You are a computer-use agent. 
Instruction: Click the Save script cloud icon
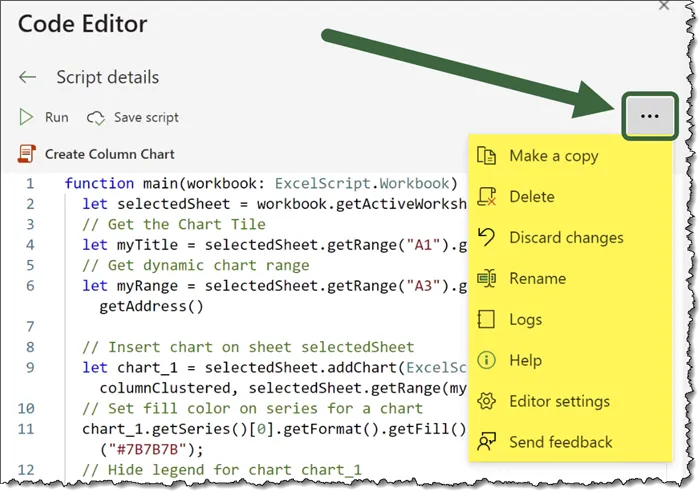pos(96,117)
